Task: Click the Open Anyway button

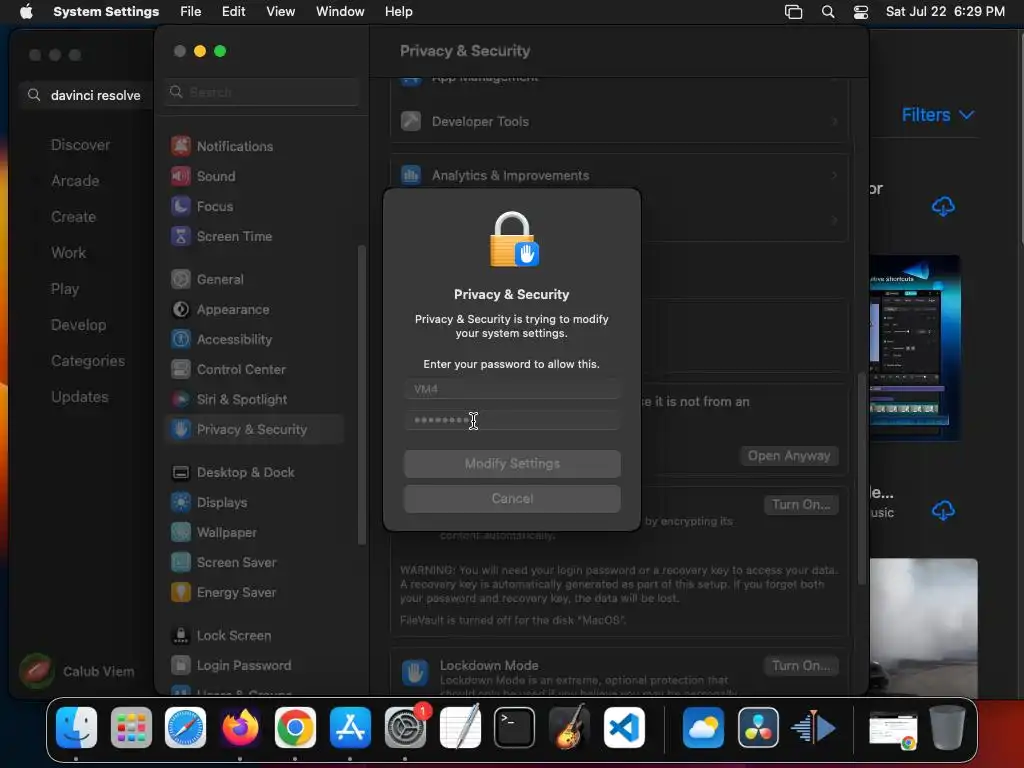Action: (789, 456)
